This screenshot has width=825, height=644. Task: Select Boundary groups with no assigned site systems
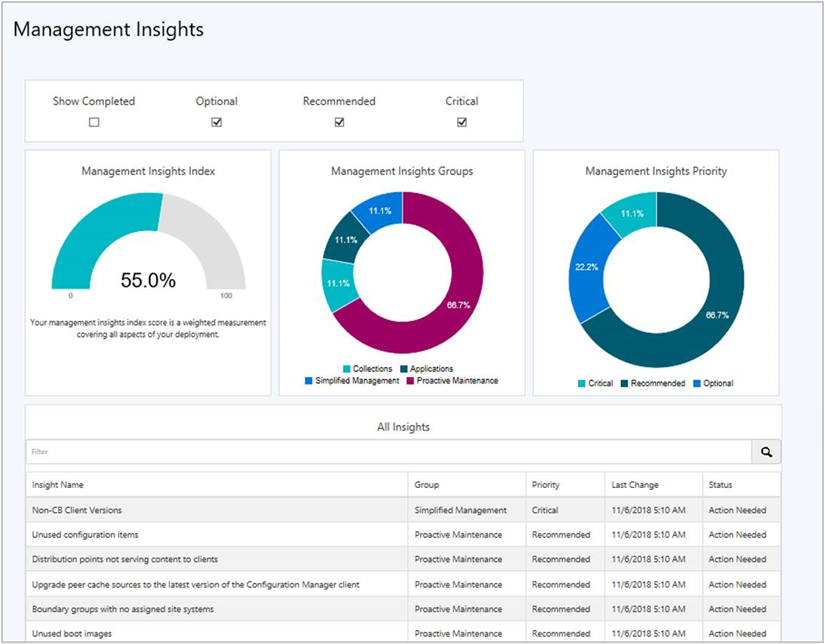tap(403, 609)
